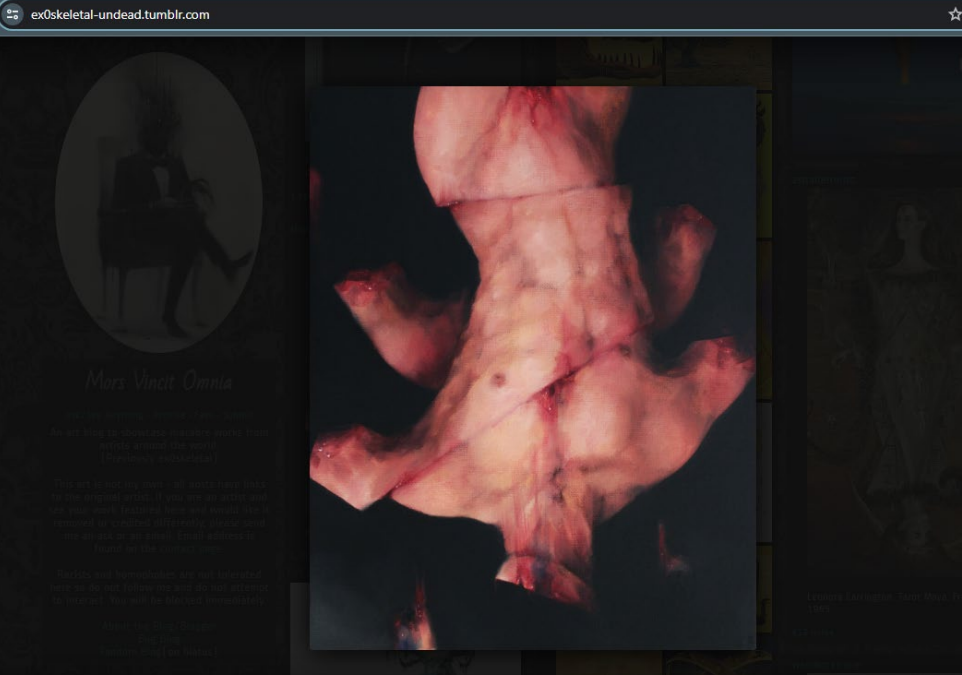The width and height of the screenshot is (962, 675).
Task: Click the white post thumbnail at lightbox bottom-left
Action: coord(299,628)
